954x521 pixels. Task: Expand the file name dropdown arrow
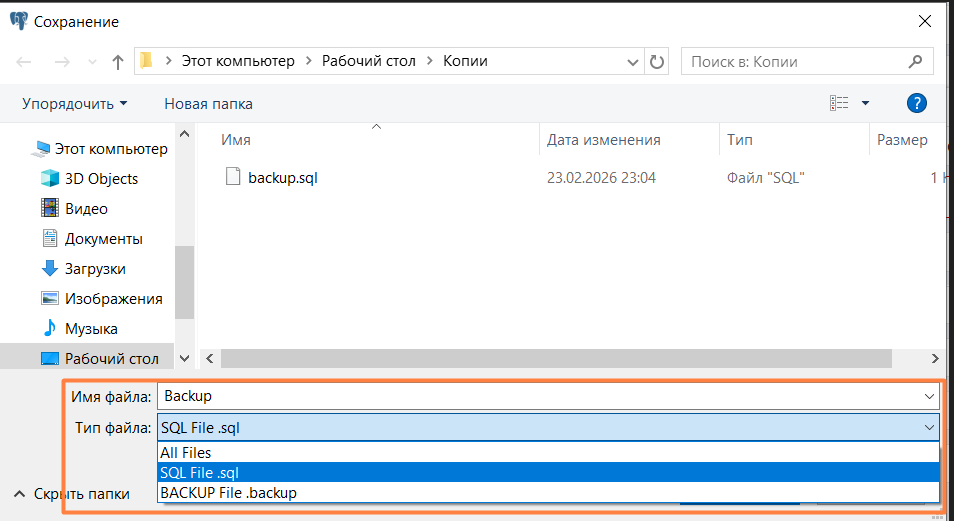pyautogui.click(x=930, y=397)
